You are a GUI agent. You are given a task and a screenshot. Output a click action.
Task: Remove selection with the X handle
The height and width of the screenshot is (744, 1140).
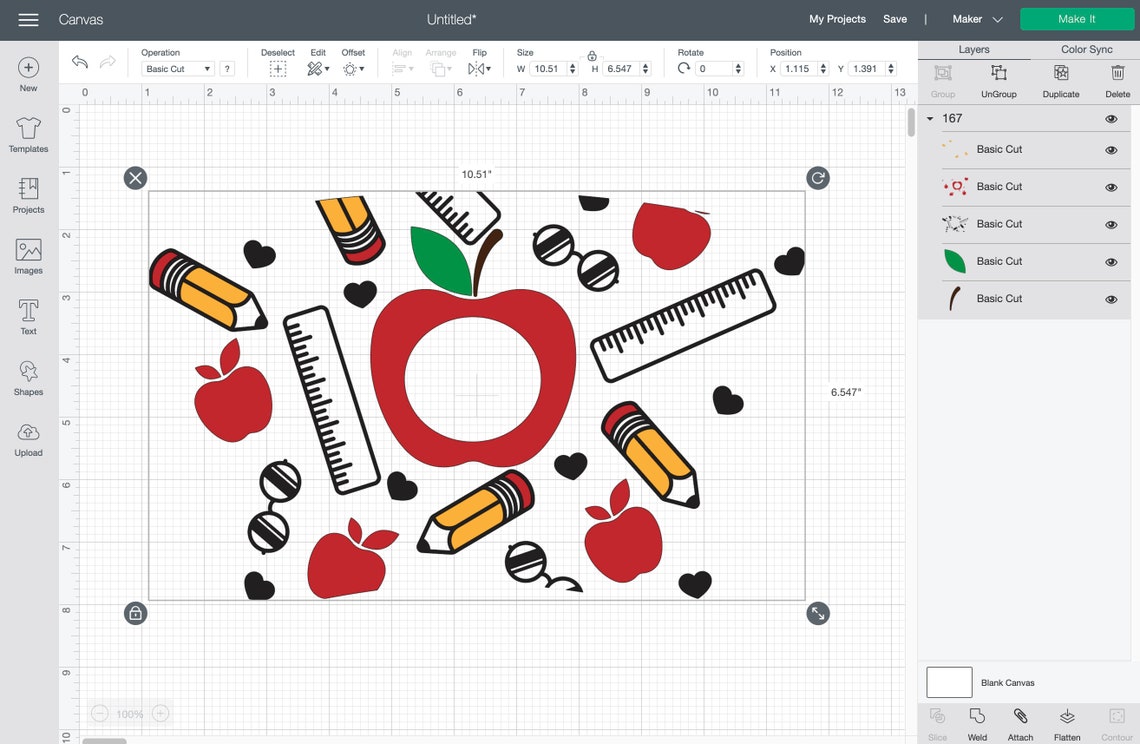coord(135,178)
